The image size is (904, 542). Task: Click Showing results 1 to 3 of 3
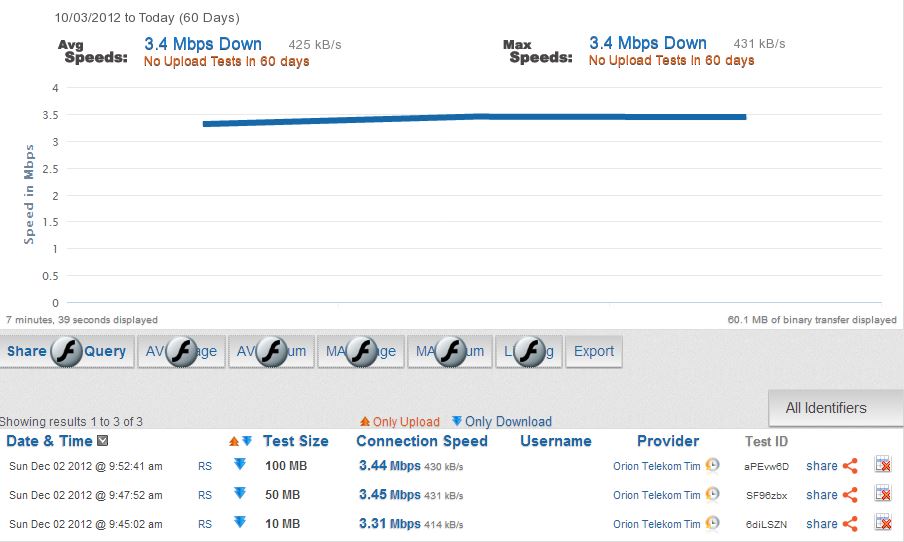[71, 421]
